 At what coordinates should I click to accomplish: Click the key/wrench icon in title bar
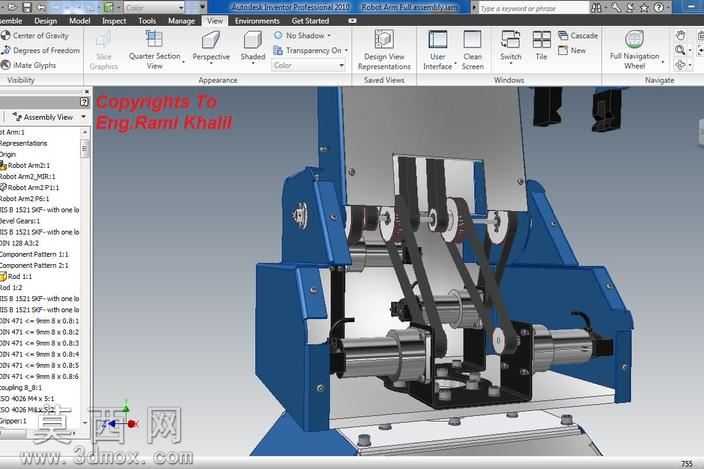coord(615,8)
